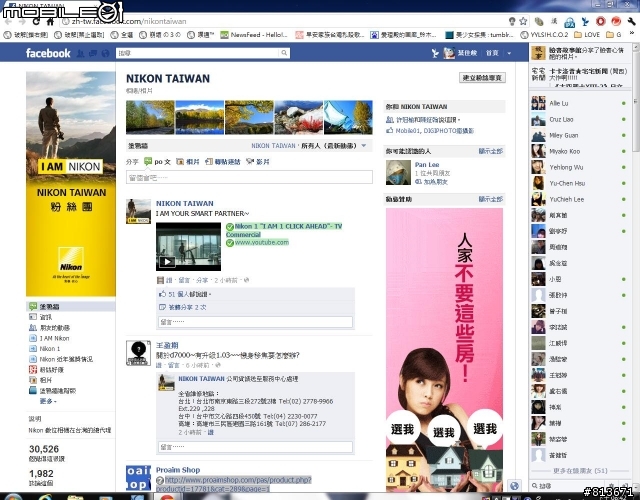
Task: Bookmark page with the star icon
Action: 523,21
